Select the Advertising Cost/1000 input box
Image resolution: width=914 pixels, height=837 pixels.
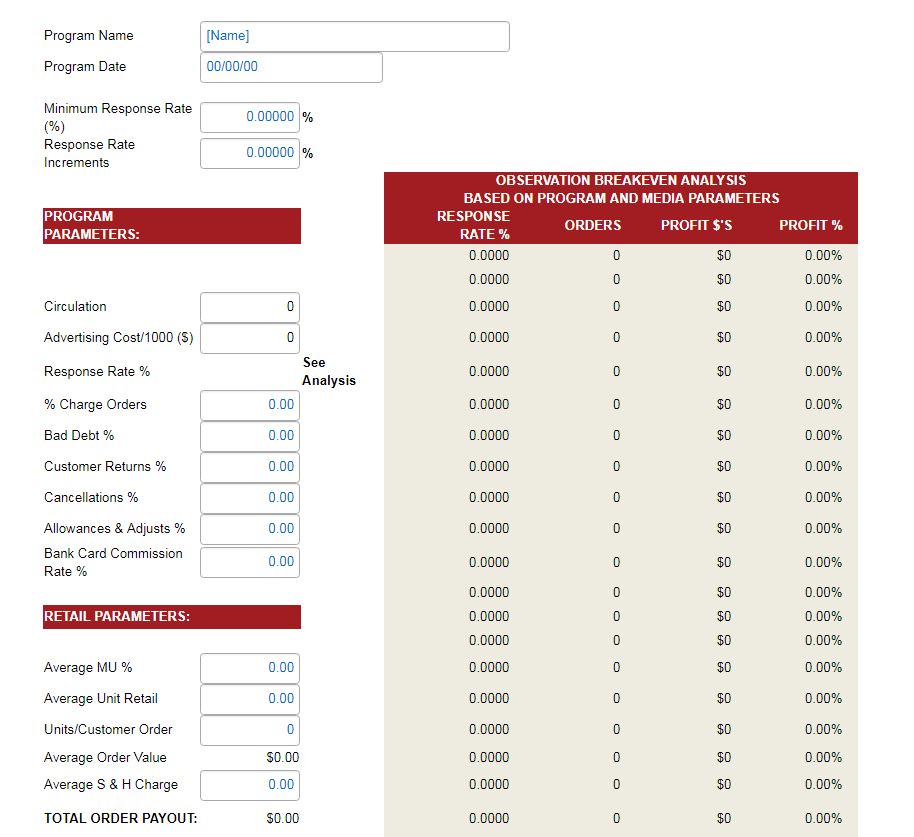pyautogui.click(x=249, y=338)
